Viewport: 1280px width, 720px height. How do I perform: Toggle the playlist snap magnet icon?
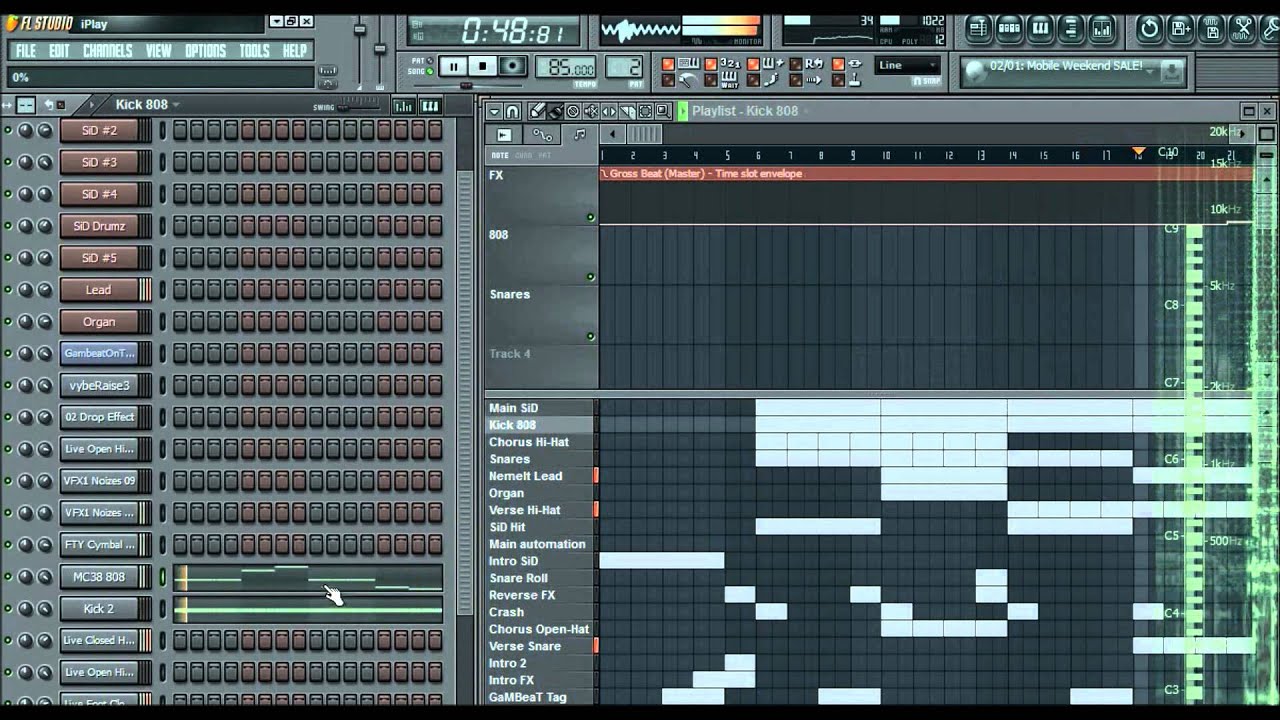click(512, 111)
